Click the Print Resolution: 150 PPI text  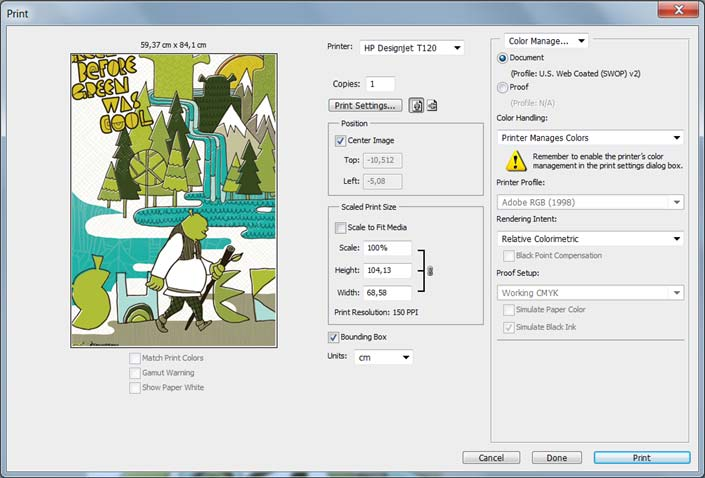(376, 312)
